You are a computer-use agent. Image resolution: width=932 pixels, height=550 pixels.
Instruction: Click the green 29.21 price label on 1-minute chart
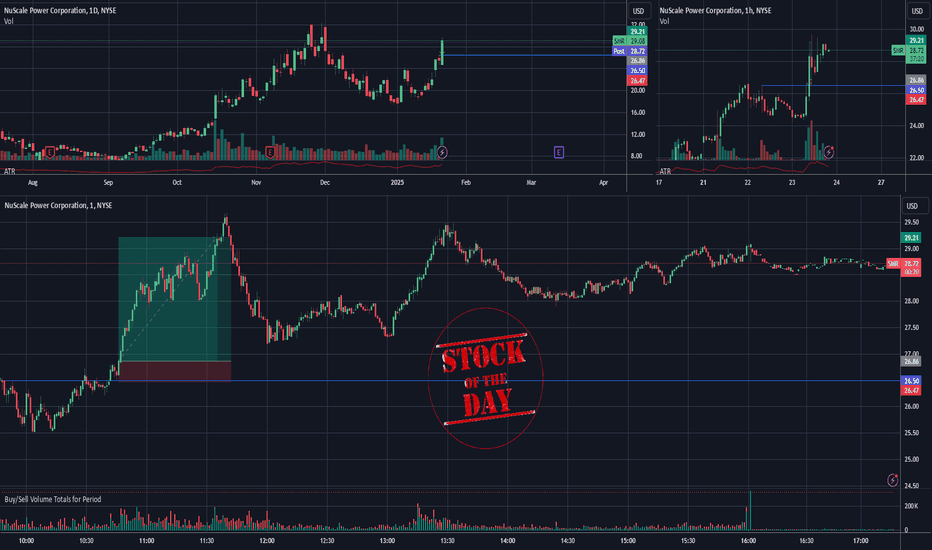[x=912, y=238]
